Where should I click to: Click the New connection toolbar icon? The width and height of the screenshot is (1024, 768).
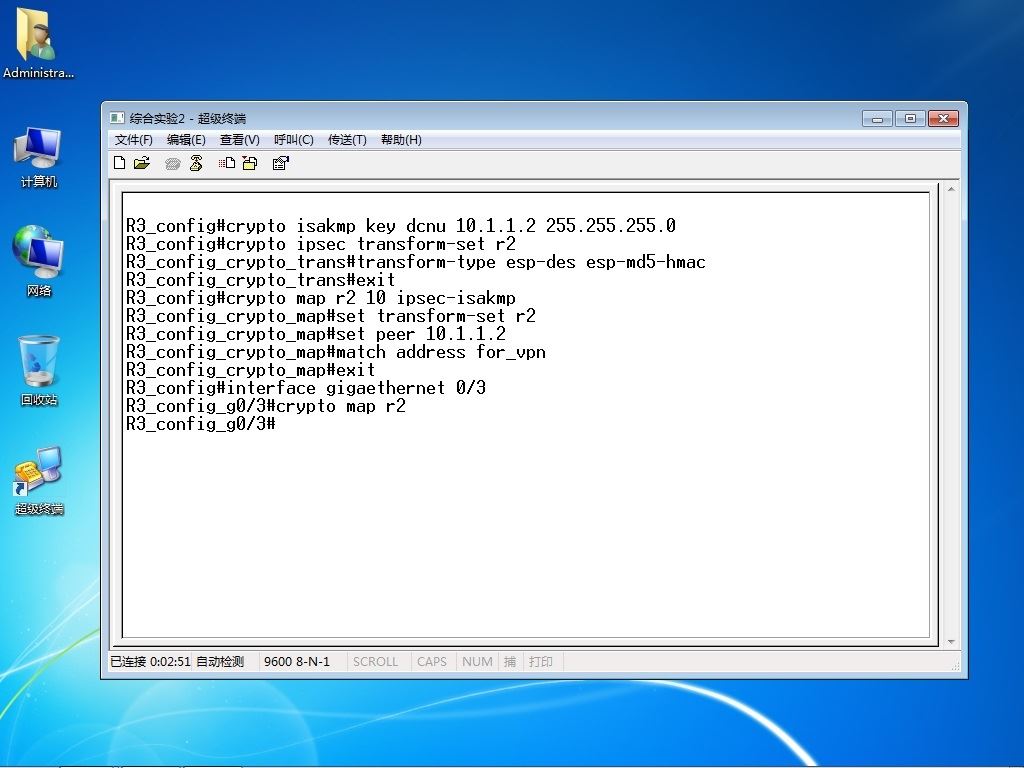(119, 163)
